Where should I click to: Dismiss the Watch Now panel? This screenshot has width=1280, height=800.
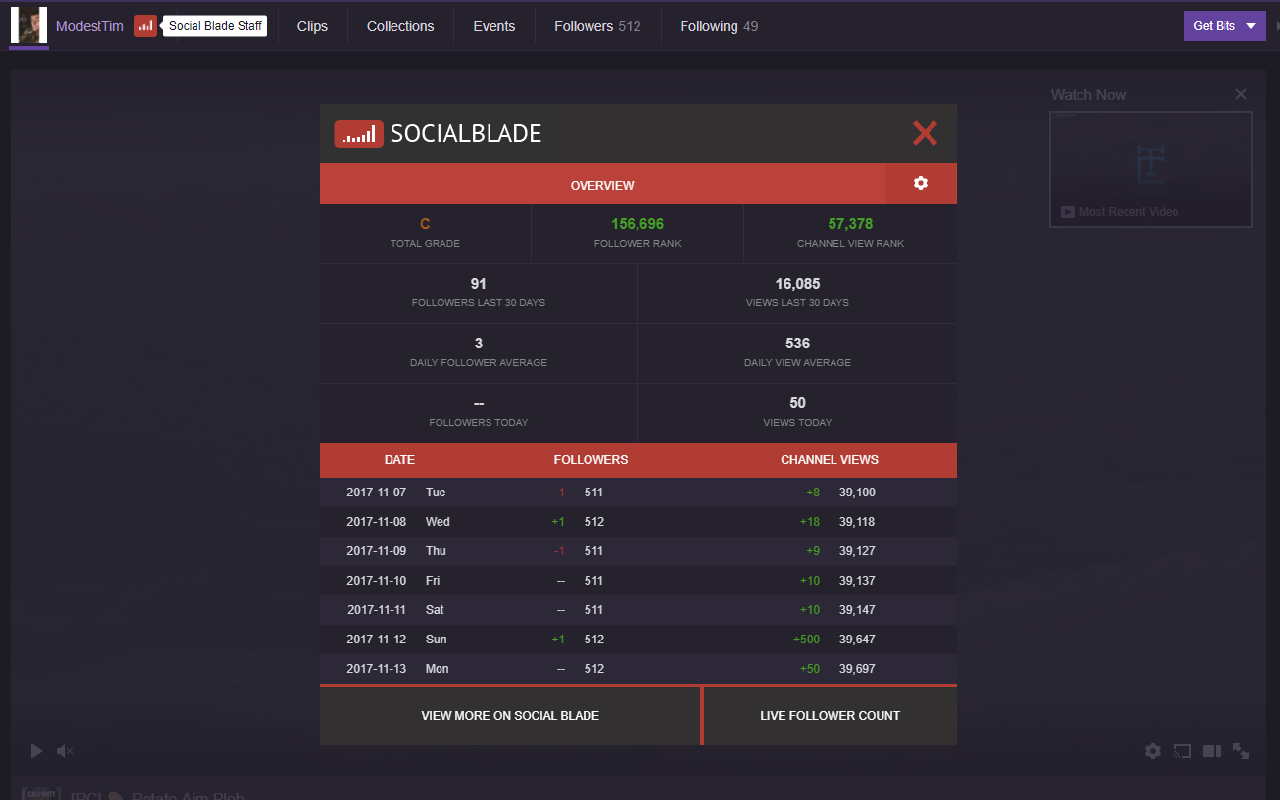click(1241, 94)
